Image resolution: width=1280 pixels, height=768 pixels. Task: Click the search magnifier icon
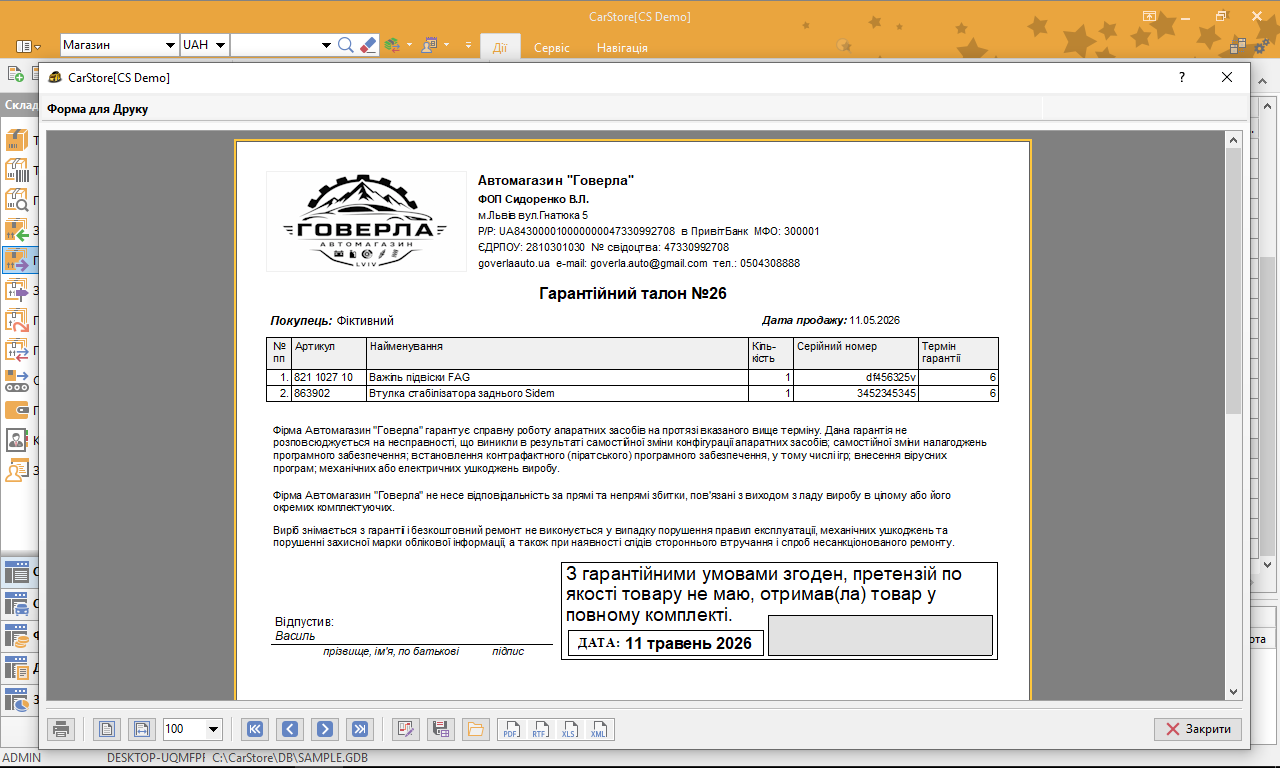pyautogui.click(x=346, y=45)
